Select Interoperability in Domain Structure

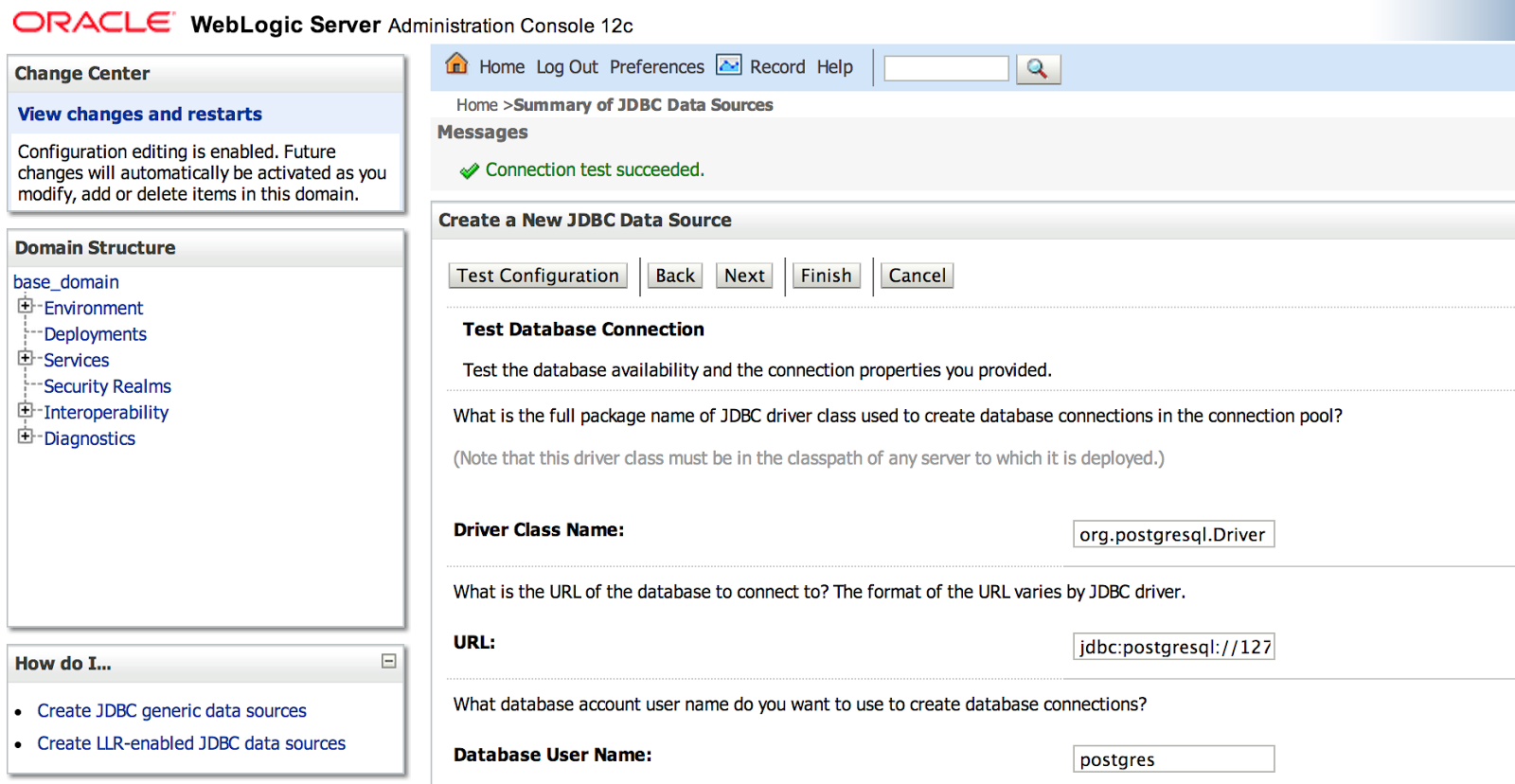[x=106, y=412]
